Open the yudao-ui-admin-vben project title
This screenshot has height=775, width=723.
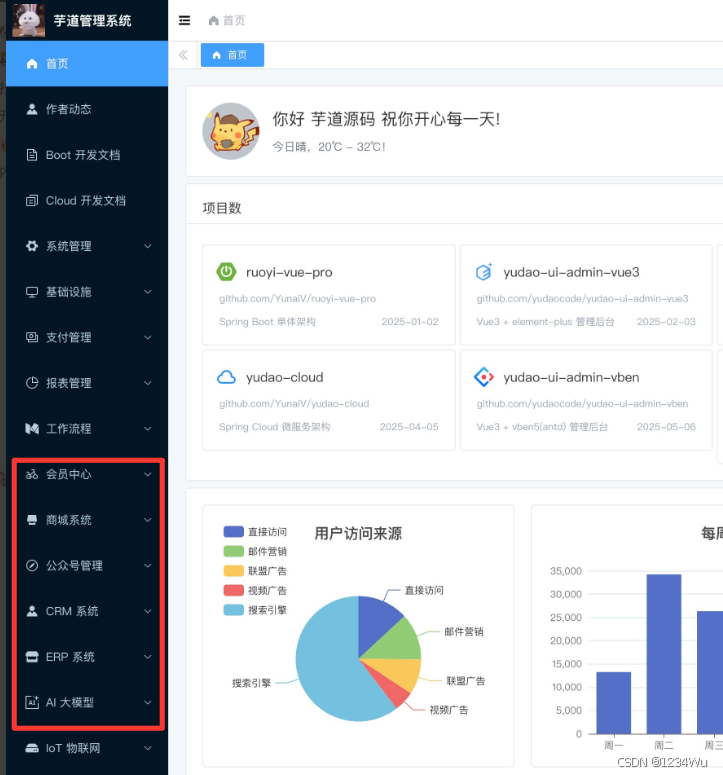[x=571, y=378]
